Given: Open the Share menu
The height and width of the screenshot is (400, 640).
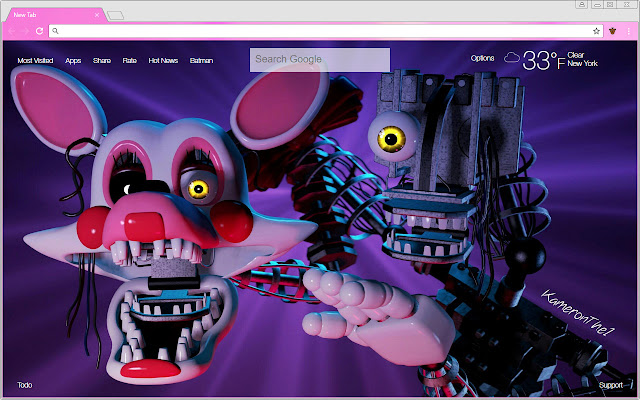Looking at the screenshot, I should (102, 60).
